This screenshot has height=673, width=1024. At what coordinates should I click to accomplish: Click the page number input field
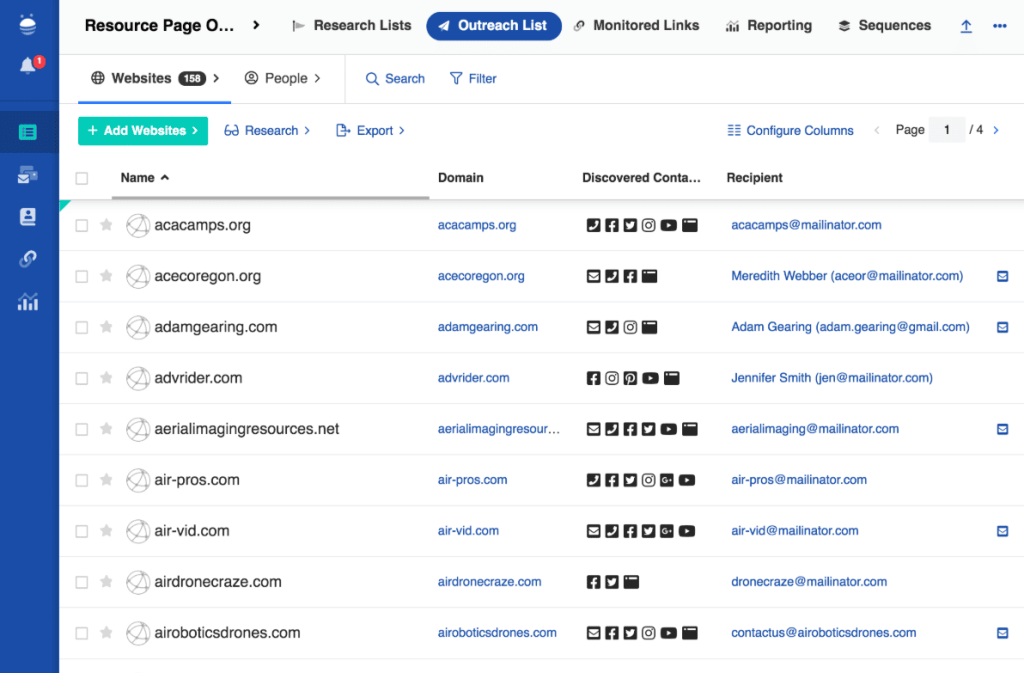click(946, 130)
